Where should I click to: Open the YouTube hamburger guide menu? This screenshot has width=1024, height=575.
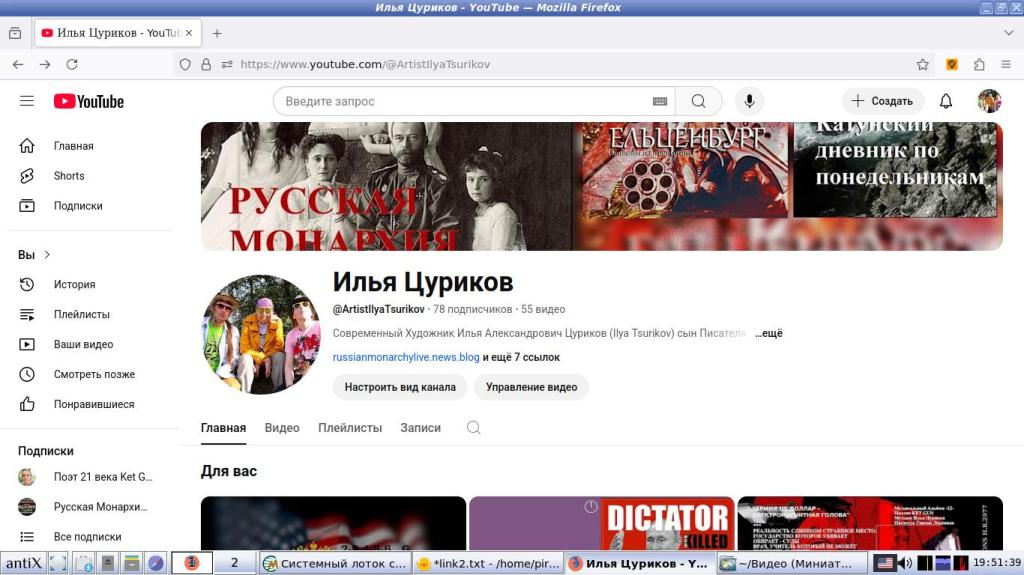click(x=27, y=101)
